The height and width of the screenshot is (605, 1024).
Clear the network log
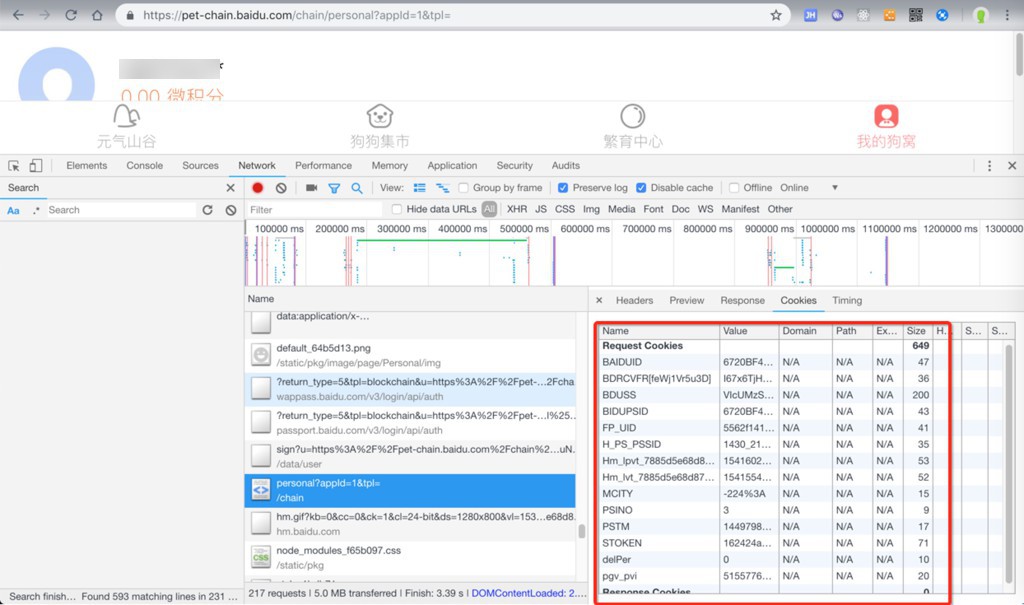[x=281, y=188]
